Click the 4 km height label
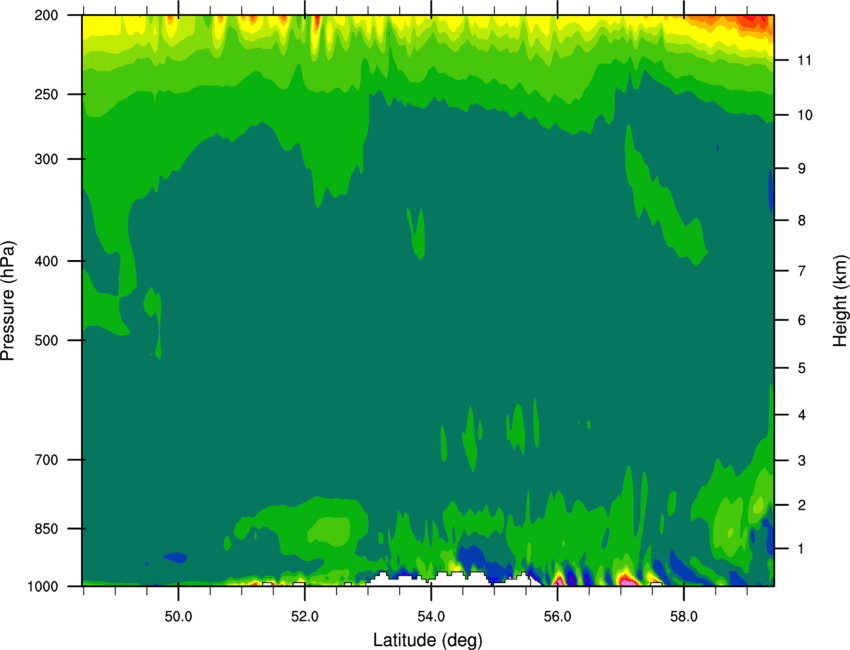The width and height of the screenshot is (850, 650). pos(801,415)
